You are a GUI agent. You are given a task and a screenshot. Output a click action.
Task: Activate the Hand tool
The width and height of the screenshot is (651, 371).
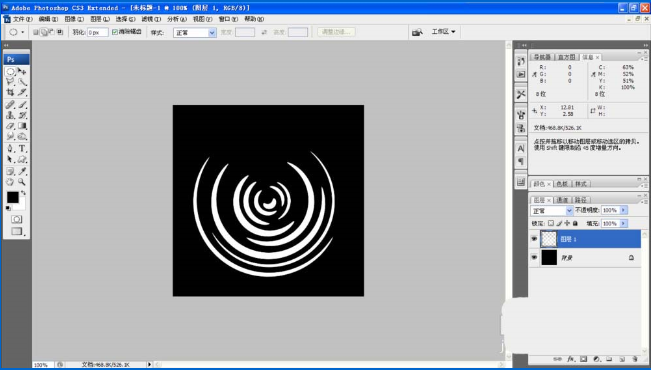(x=10, y=182)
